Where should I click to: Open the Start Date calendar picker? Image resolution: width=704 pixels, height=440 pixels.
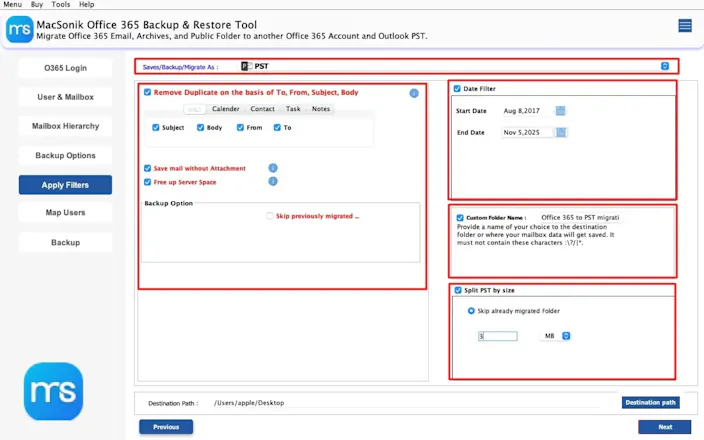tap(560, 110)
